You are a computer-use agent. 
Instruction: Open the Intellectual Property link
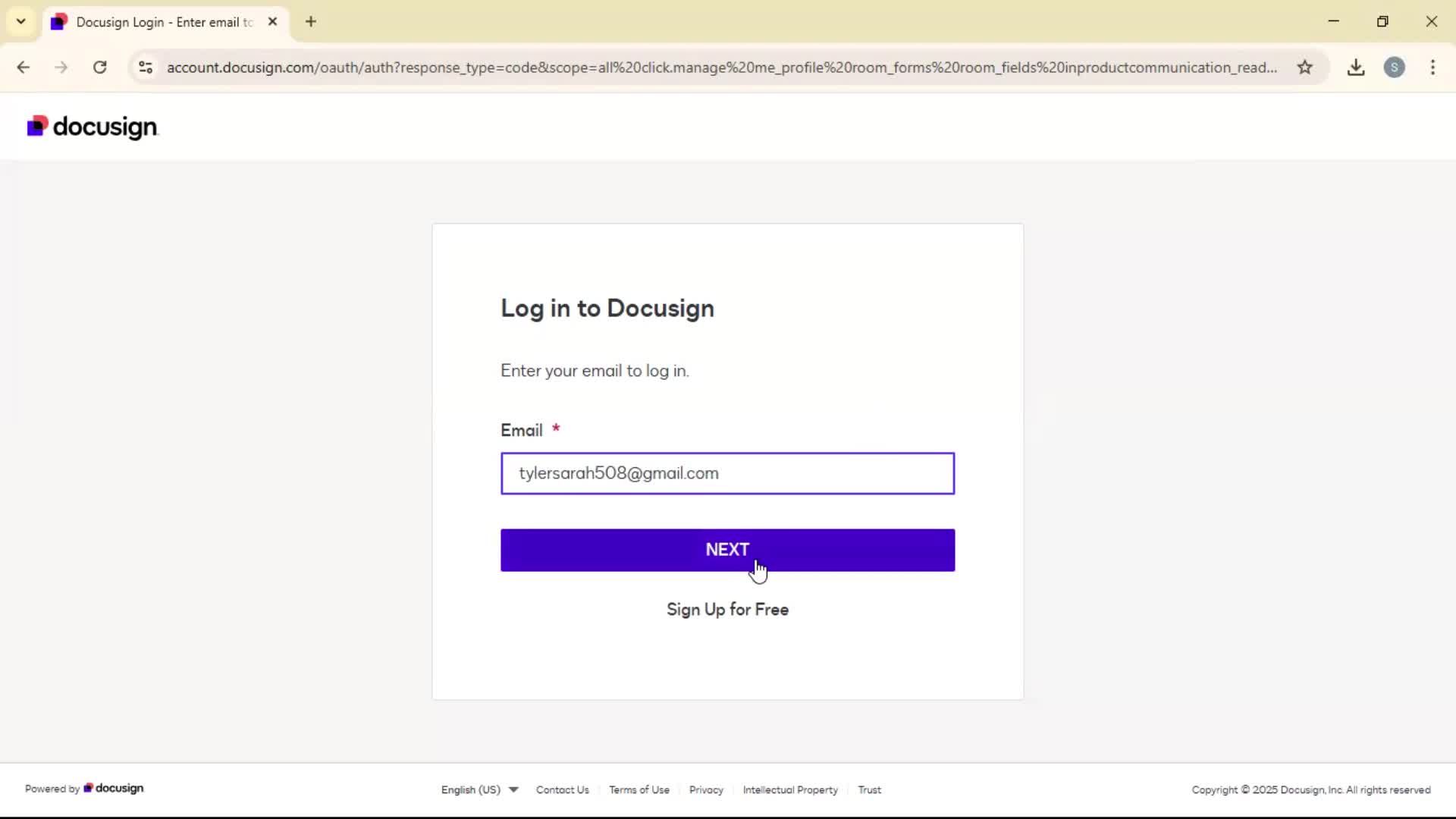click(790, 789)
